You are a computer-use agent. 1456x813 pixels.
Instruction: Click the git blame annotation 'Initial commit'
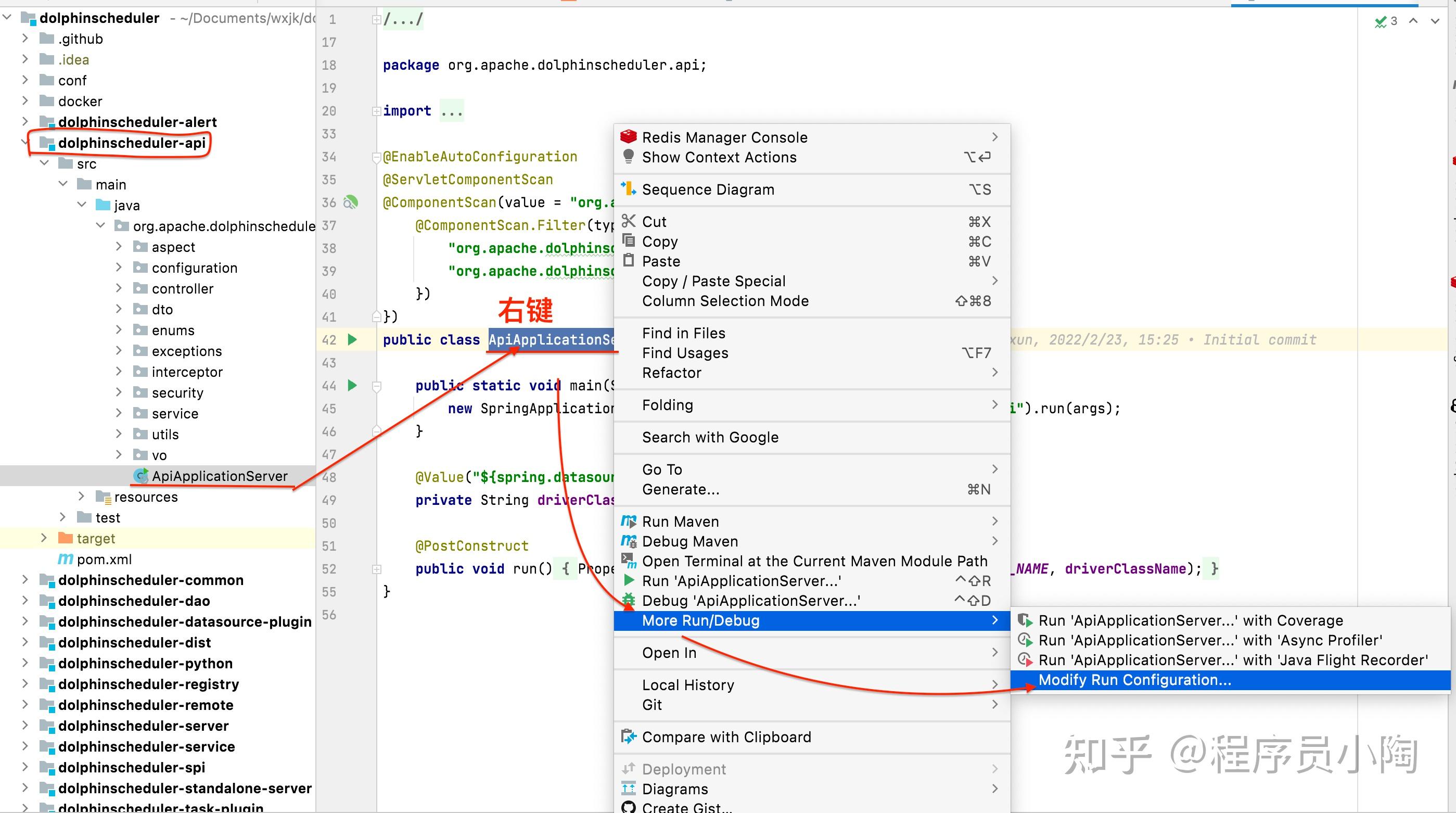click(1259, 339)
